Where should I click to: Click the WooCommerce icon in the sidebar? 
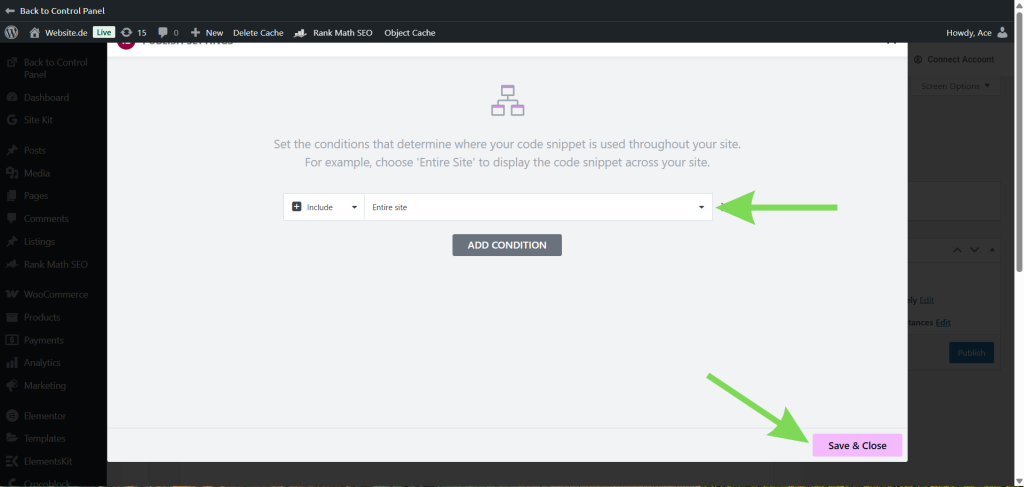tap(12, 294)
